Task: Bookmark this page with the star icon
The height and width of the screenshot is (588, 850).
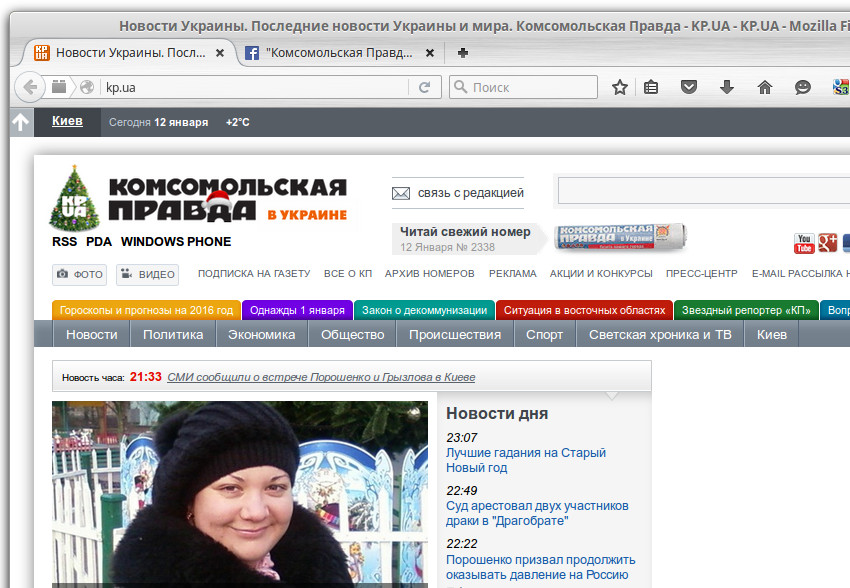Action: pos(620,87)
